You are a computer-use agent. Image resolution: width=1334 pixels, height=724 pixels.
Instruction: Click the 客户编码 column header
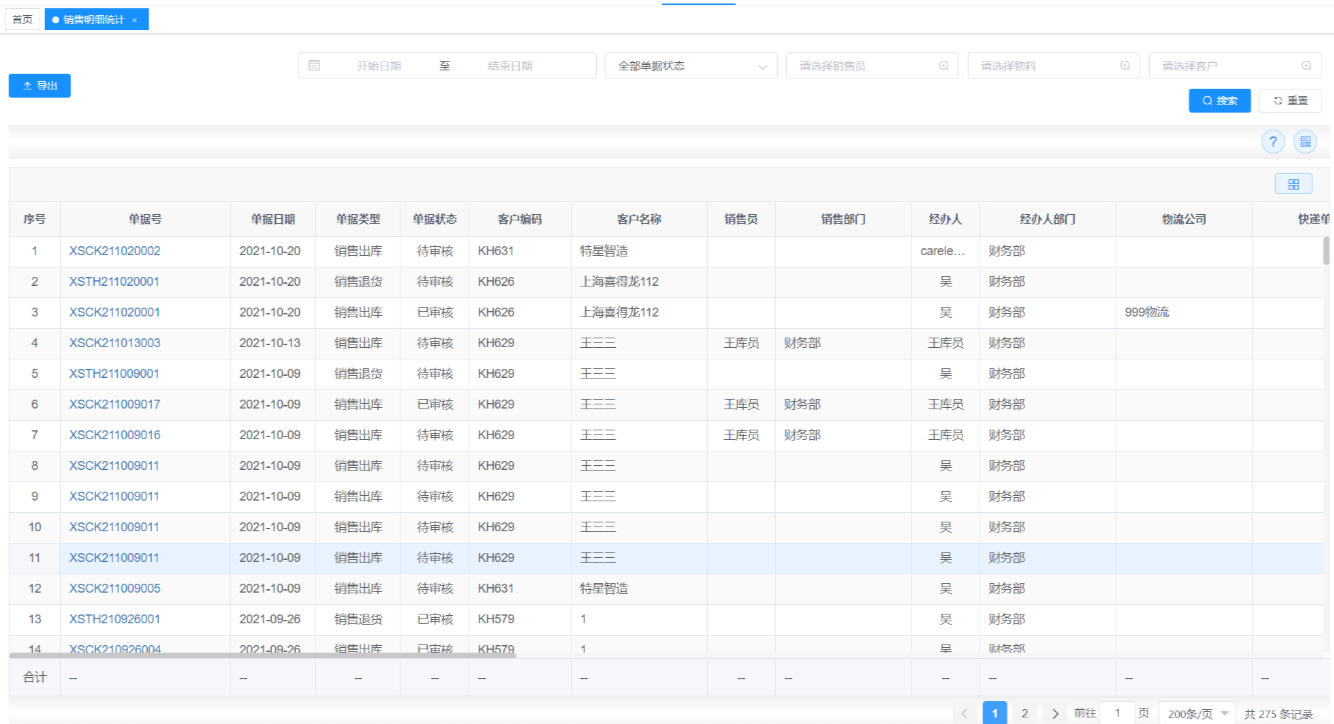pyautogui.click(x=520, y=219)
